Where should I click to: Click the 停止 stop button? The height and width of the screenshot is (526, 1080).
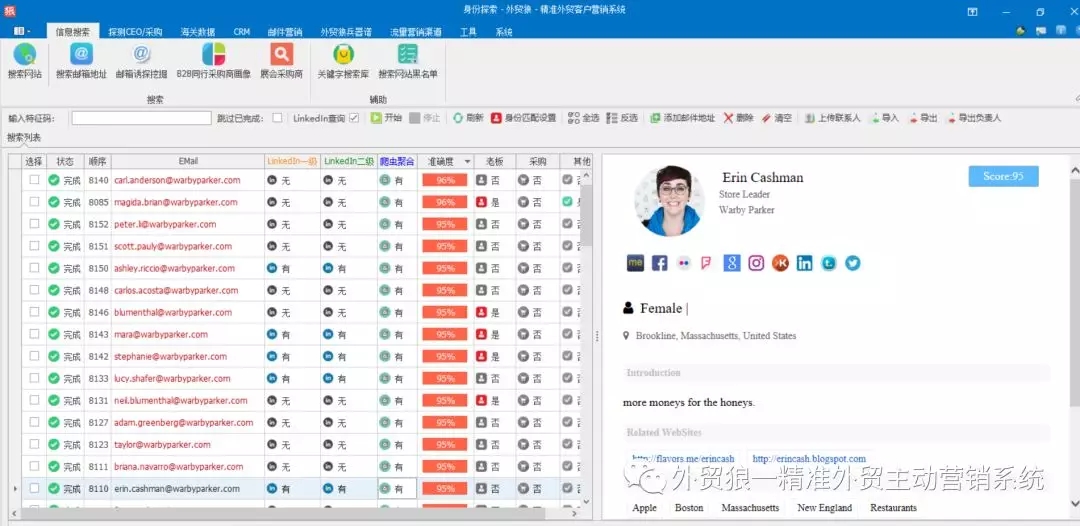425,118
